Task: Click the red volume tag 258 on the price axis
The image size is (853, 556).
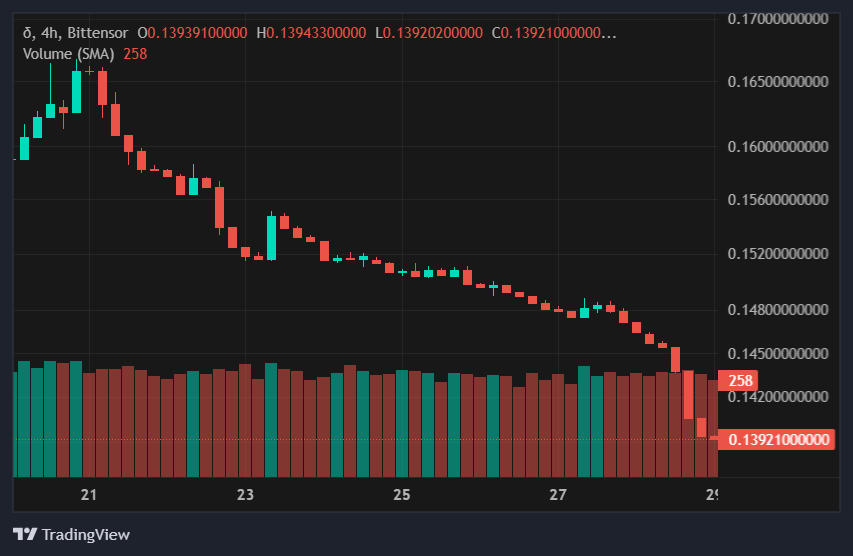Action: point(738,380)
